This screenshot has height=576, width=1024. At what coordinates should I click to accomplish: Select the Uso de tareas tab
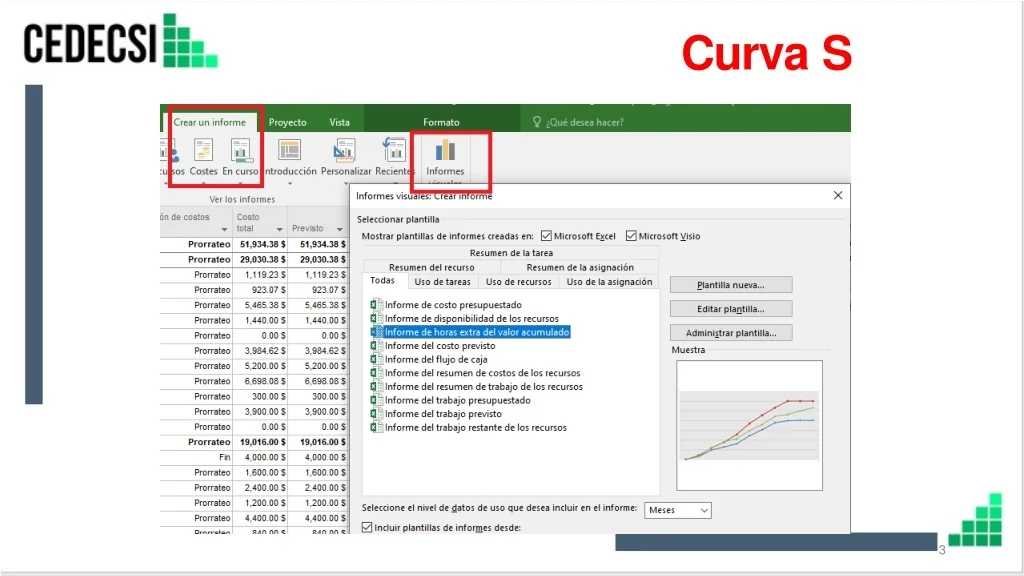(442, 281)
